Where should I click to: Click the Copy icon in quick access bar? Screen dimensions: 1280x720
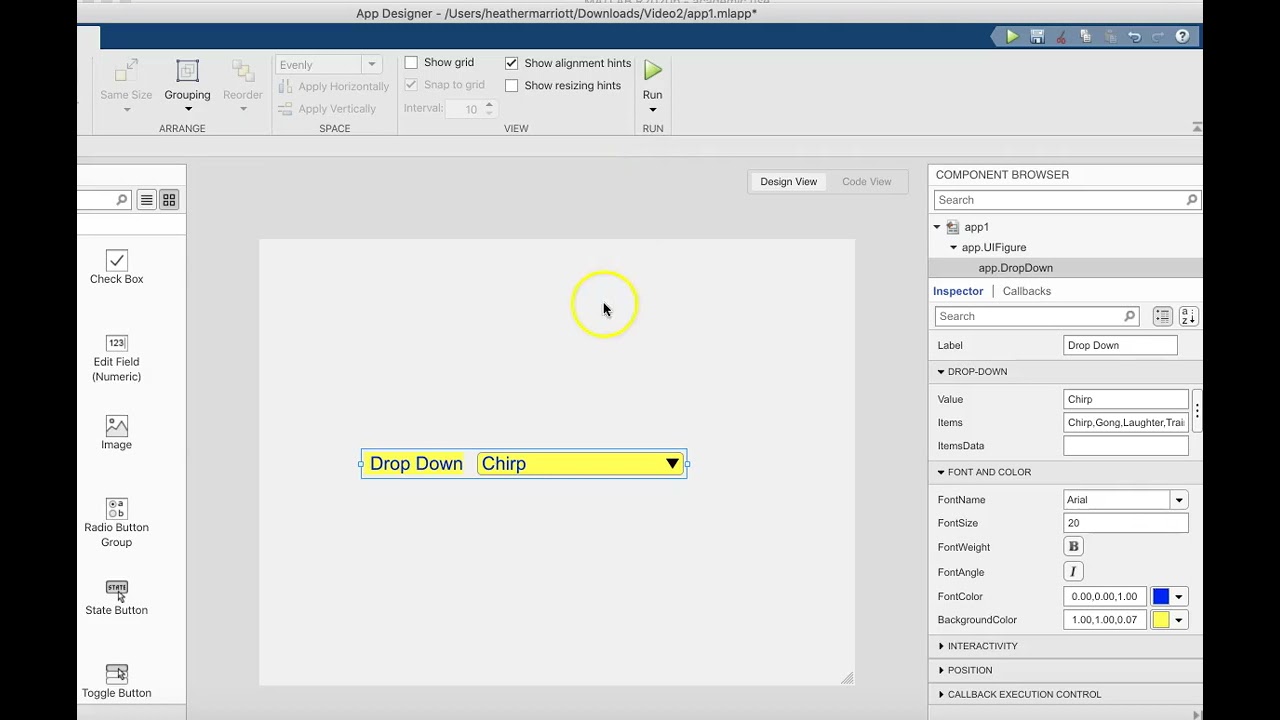tap(1086, 37)
